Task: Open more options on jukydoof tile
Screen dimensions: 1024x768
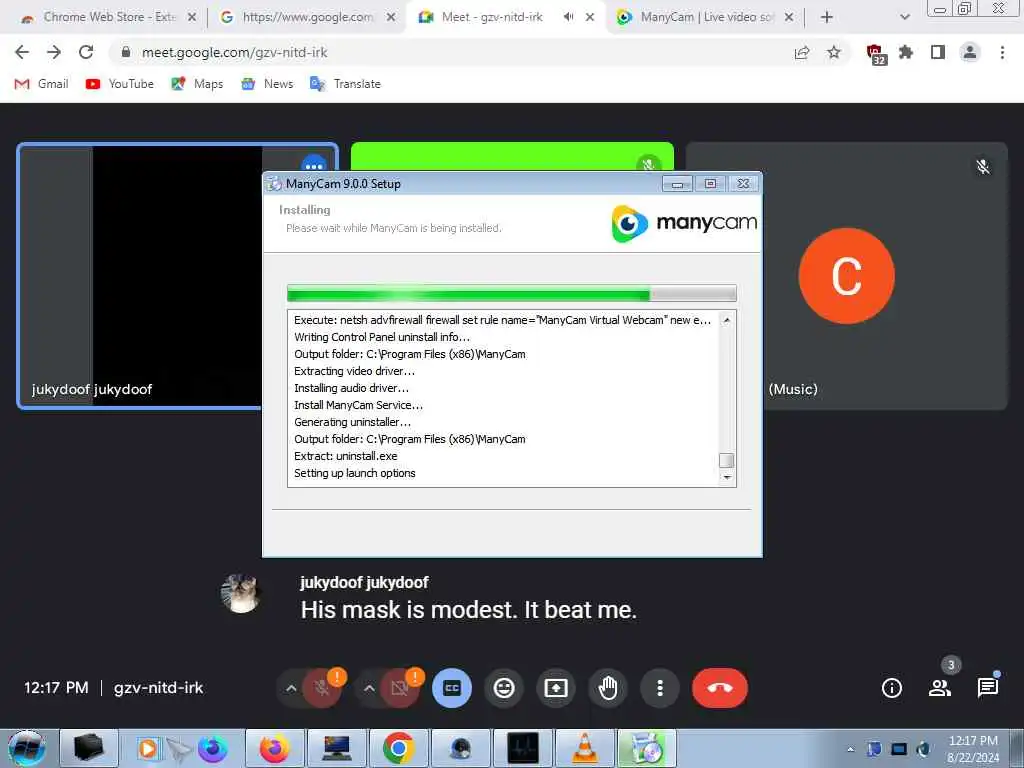Action: pyautogui.click(x=314, y=165)
